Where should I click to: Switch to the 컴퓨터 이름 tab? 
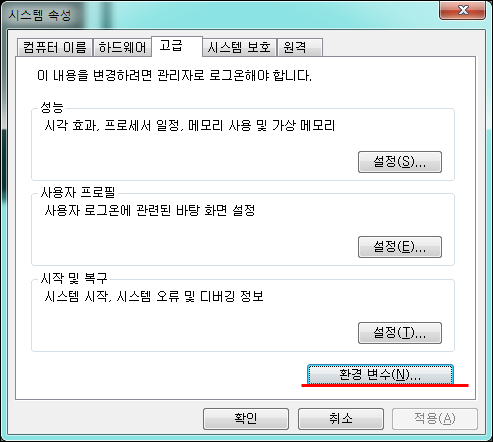(x=55, y=47)
